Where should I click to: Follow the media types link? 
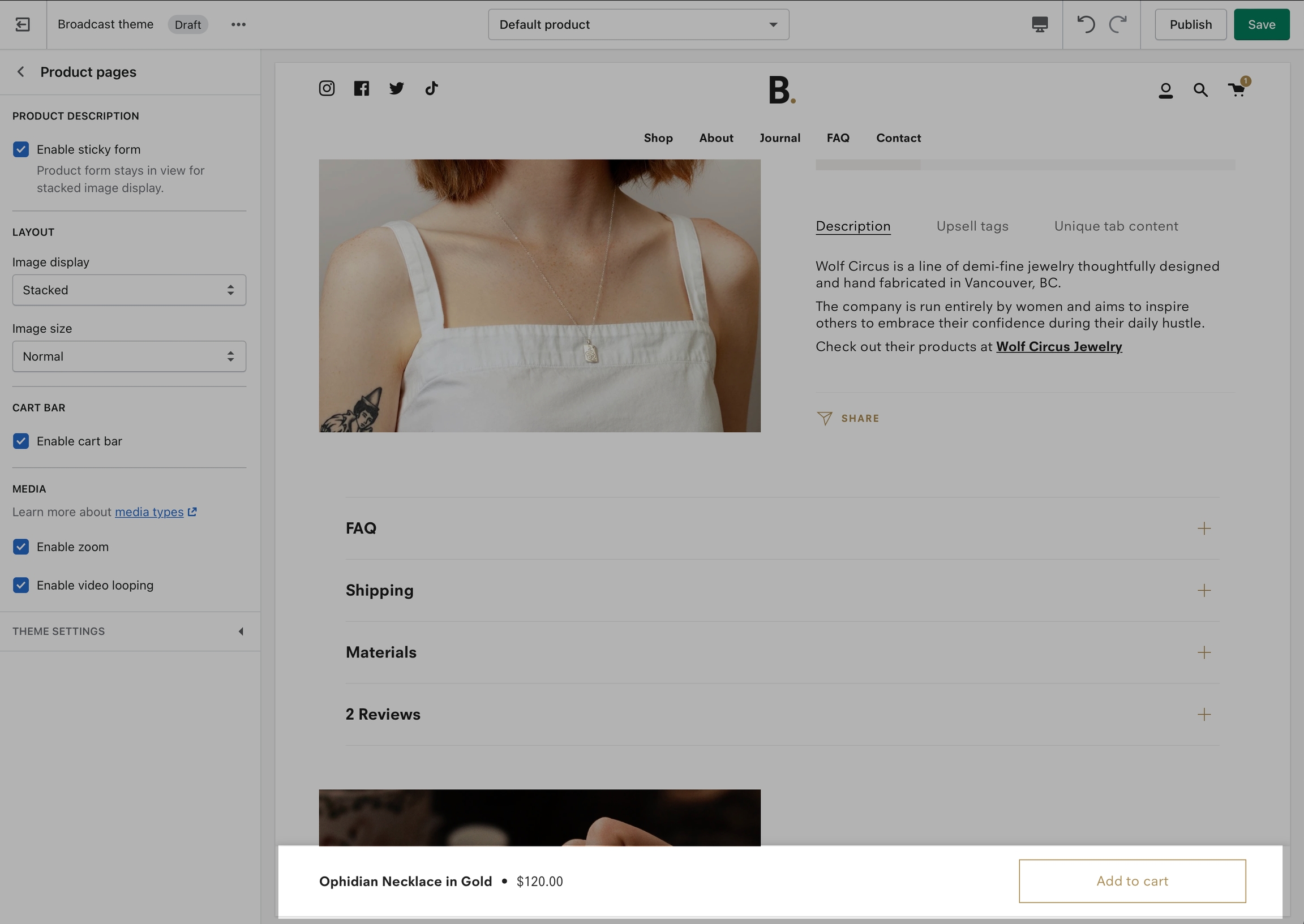tap(149, 512)
